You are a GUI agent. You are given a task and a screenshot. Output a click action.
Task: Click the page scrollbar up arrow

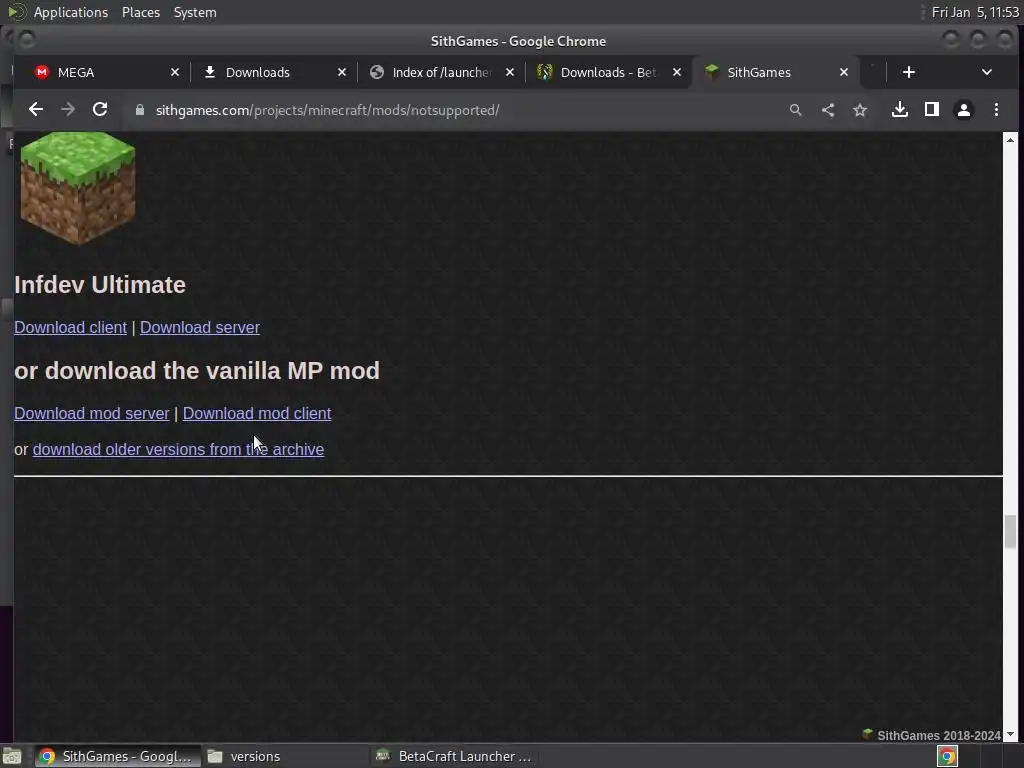point(1010,140)
